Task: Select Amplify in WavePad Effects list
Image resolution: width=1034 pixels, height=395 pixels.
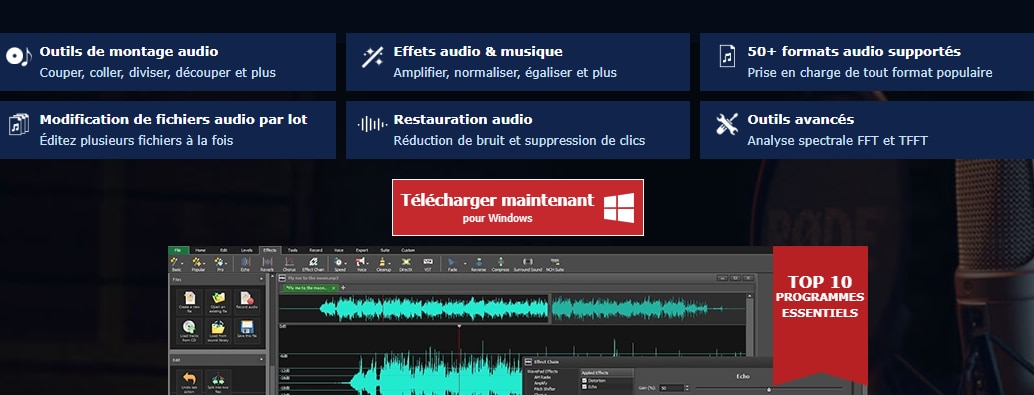Action: 540,383
